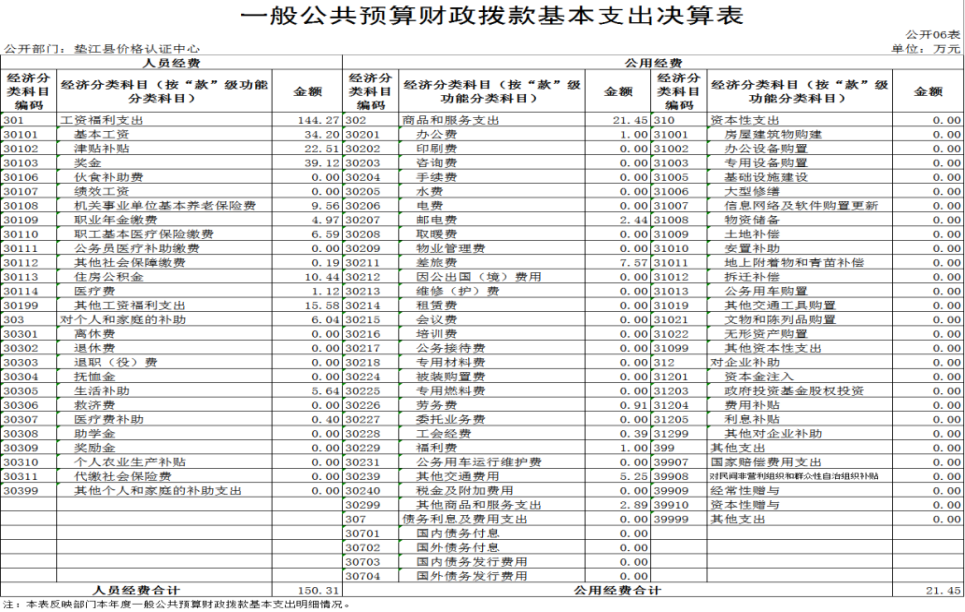Click the 公务用车购置 label

[766, 291]
